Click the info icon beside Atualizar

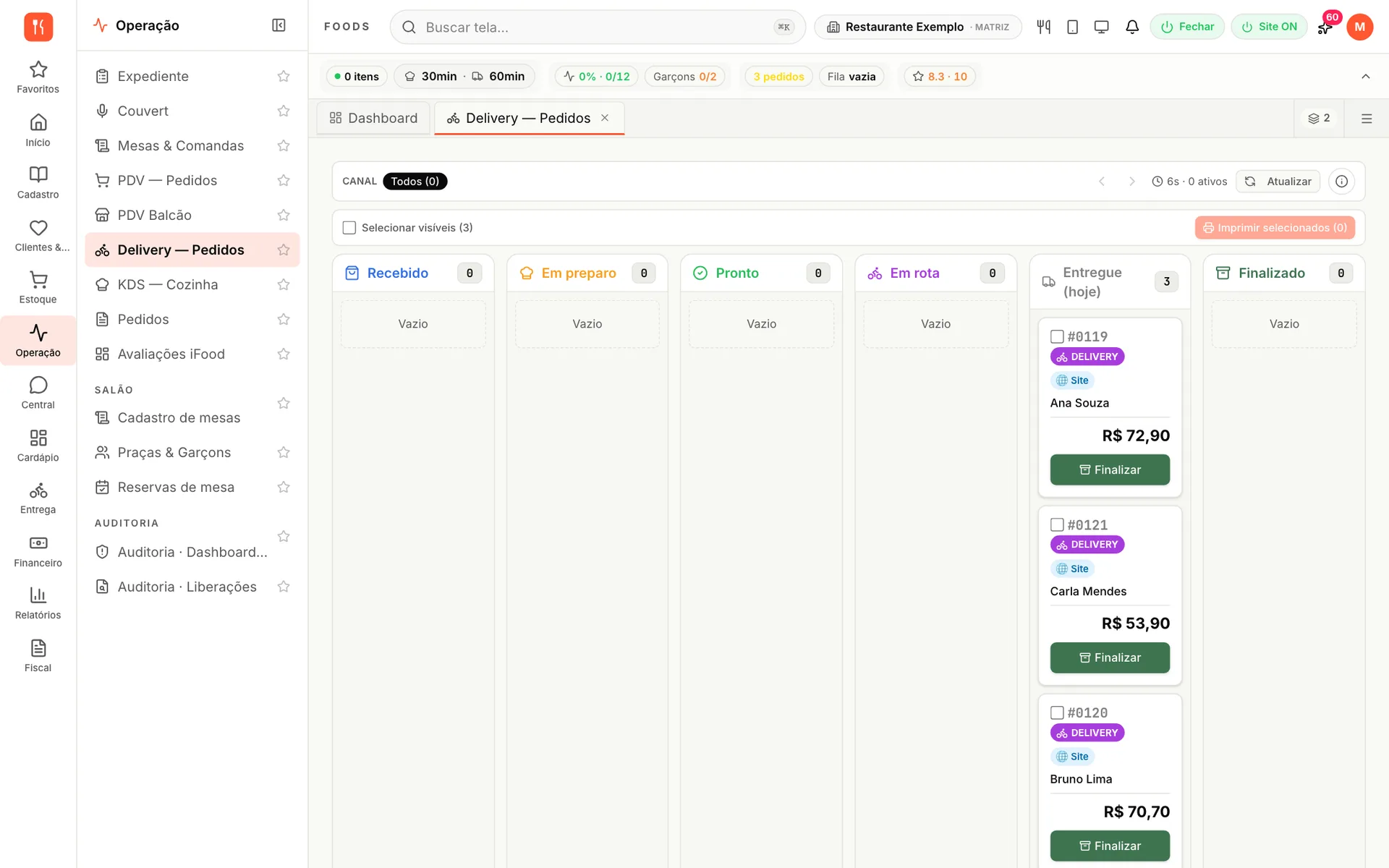click(1341, 181)
